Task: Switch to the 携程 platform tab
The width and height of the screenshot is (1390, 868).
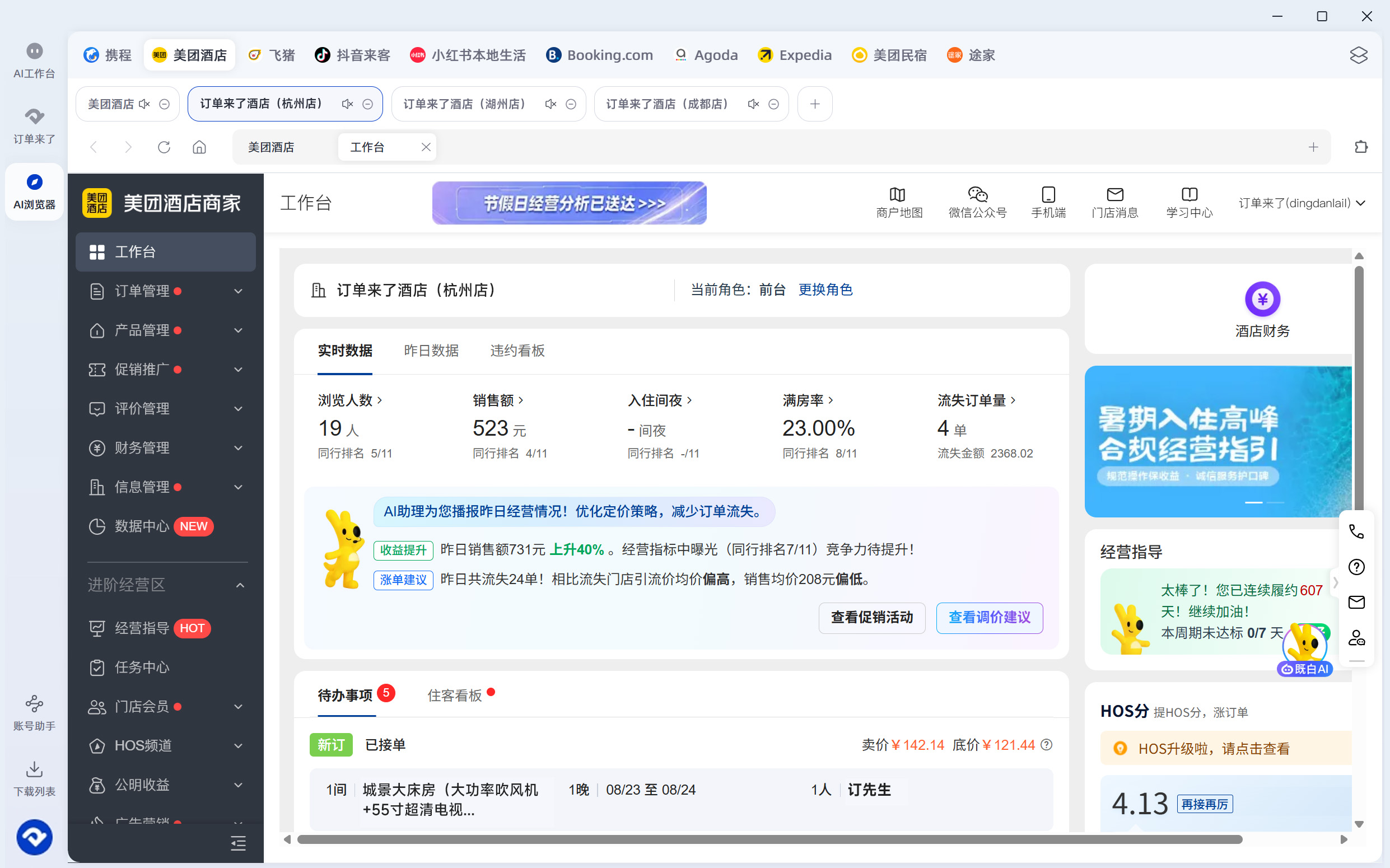Action: (108, 55)
